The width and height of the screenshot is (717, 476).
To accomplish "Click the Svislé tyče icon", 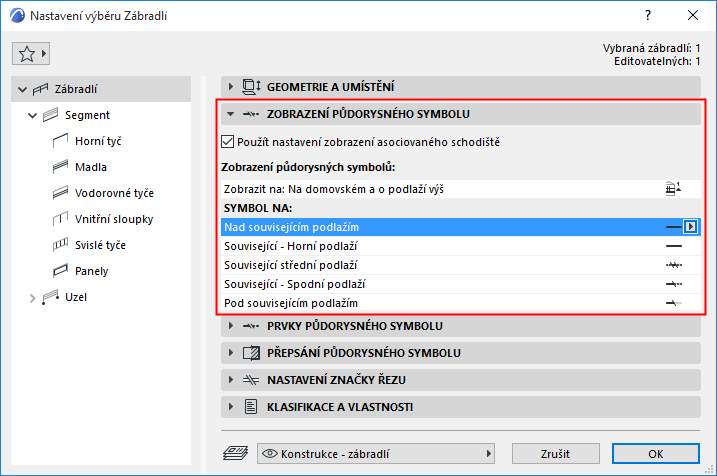I will point(58,245).
